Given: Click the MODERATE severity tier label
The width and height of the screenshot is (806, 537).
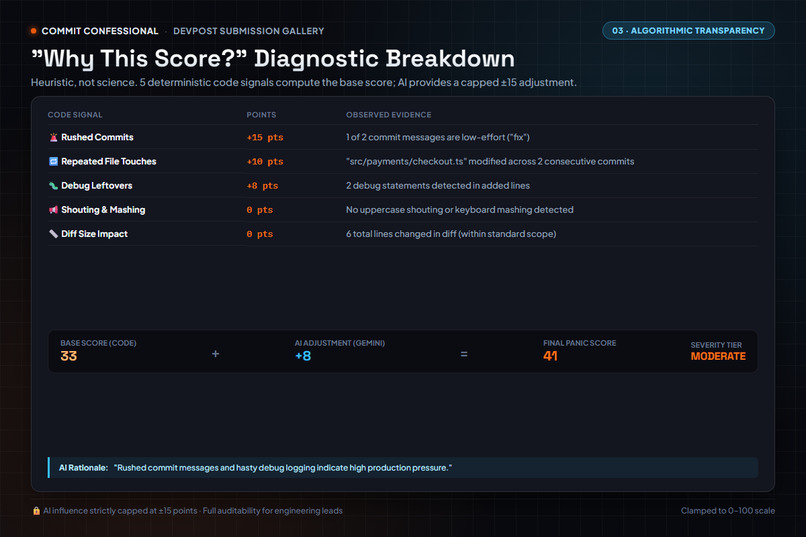Looking at the screenshot, I should point(718,356).
